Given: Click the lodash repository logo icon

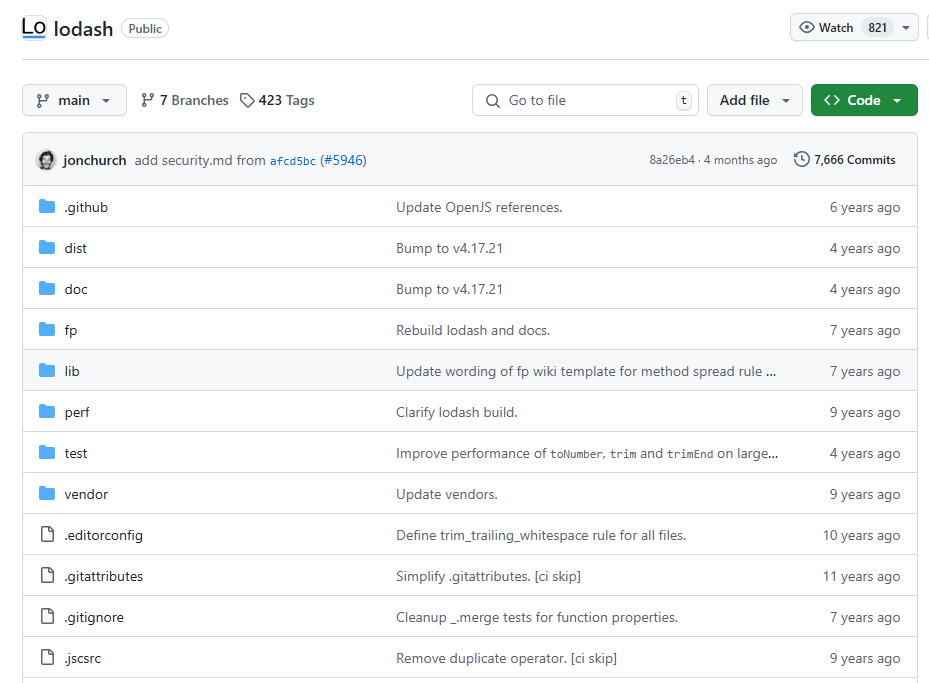Looking at the screenshot, I should (x=34, y=27).
